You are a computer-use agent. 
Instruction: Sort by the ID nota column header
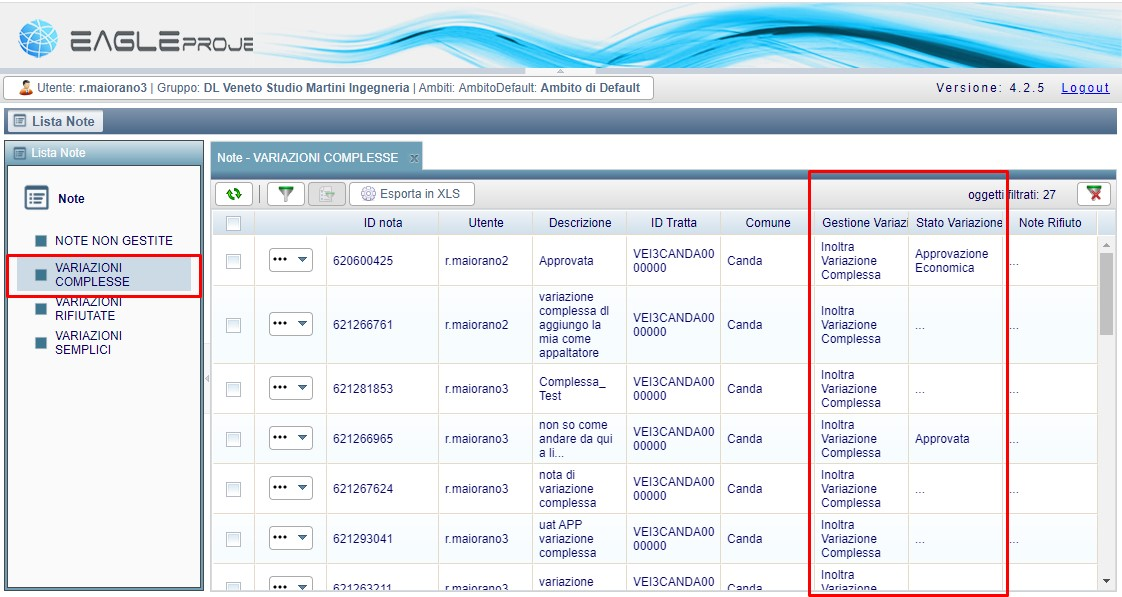pyautogui.click(x=383, y=223)
